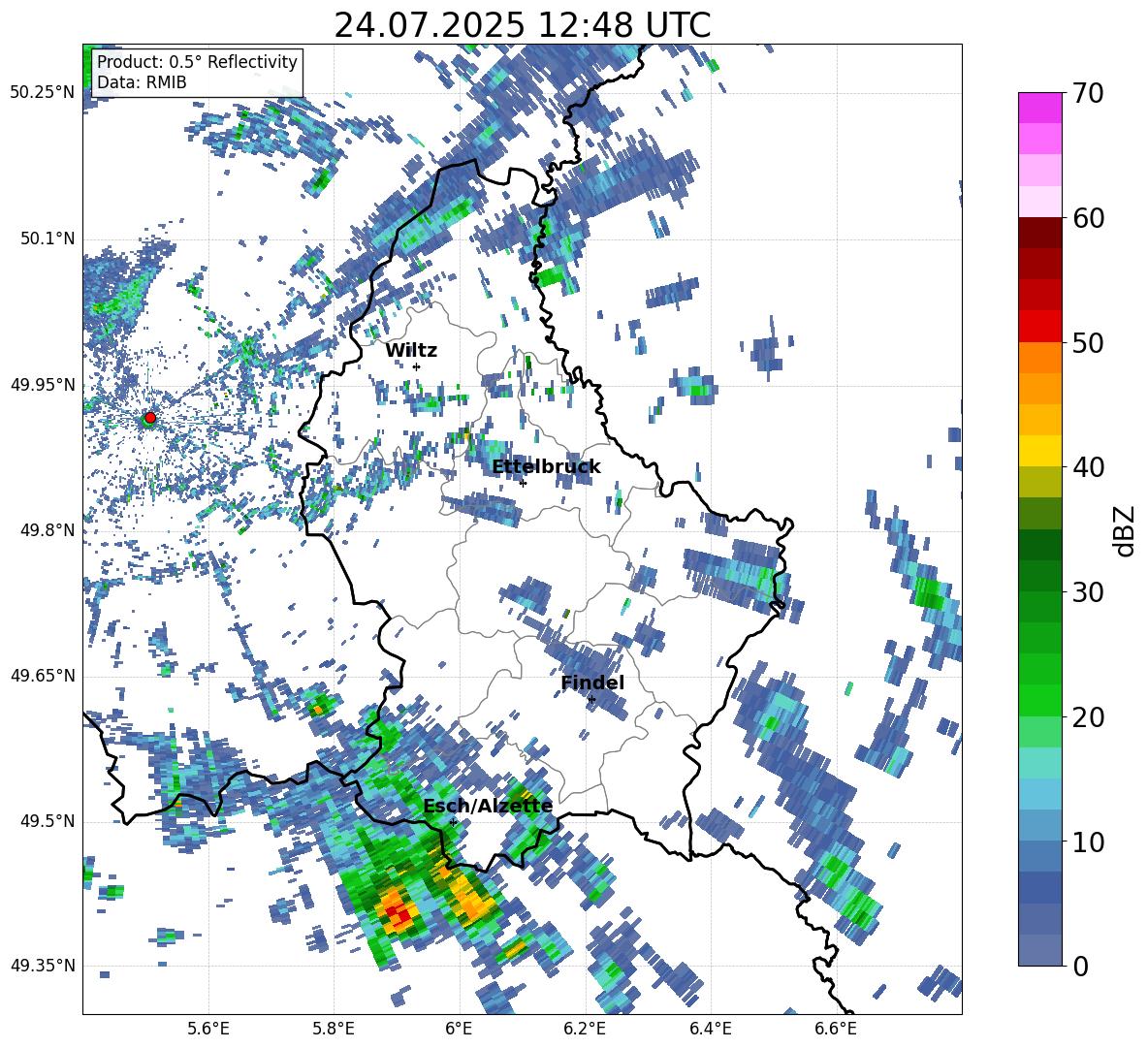Click the 30 colorbar tick label

[x=1087, y=592]
